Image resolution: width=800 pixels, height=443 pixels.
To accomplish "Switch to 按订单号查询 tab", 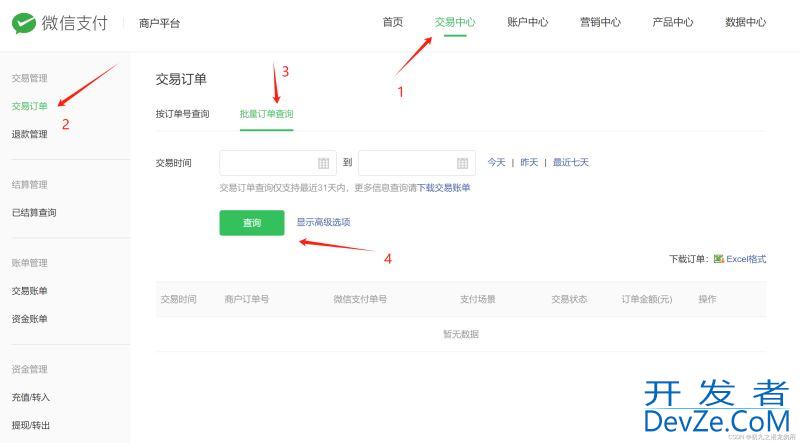I will click(x=183, y=114).
